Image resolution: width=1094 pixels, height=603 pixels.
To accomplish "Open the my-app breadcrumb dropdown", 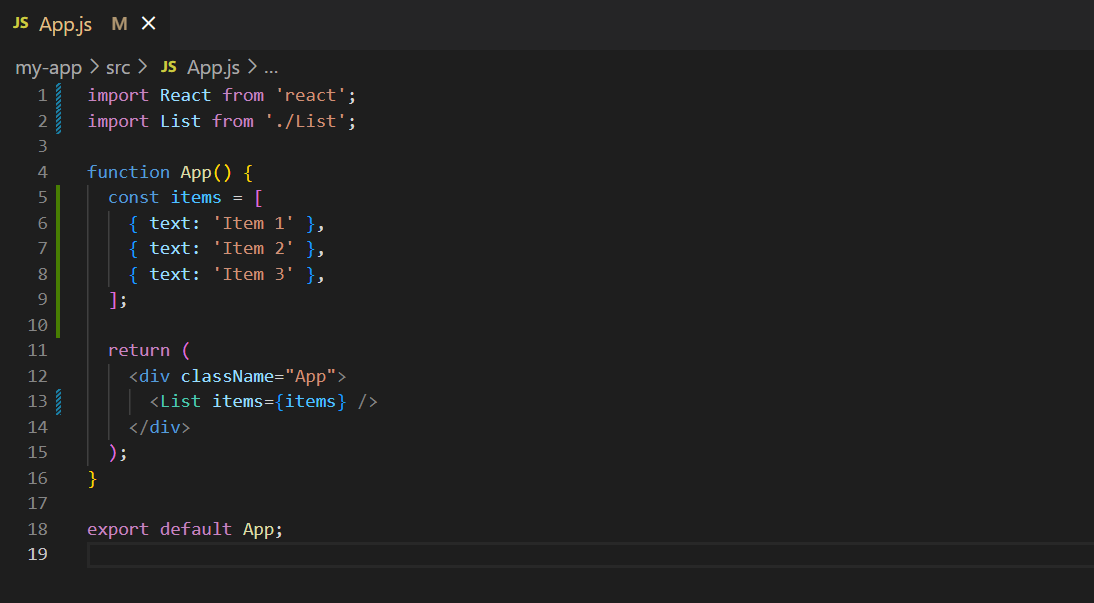I will [x=48, y=67].
